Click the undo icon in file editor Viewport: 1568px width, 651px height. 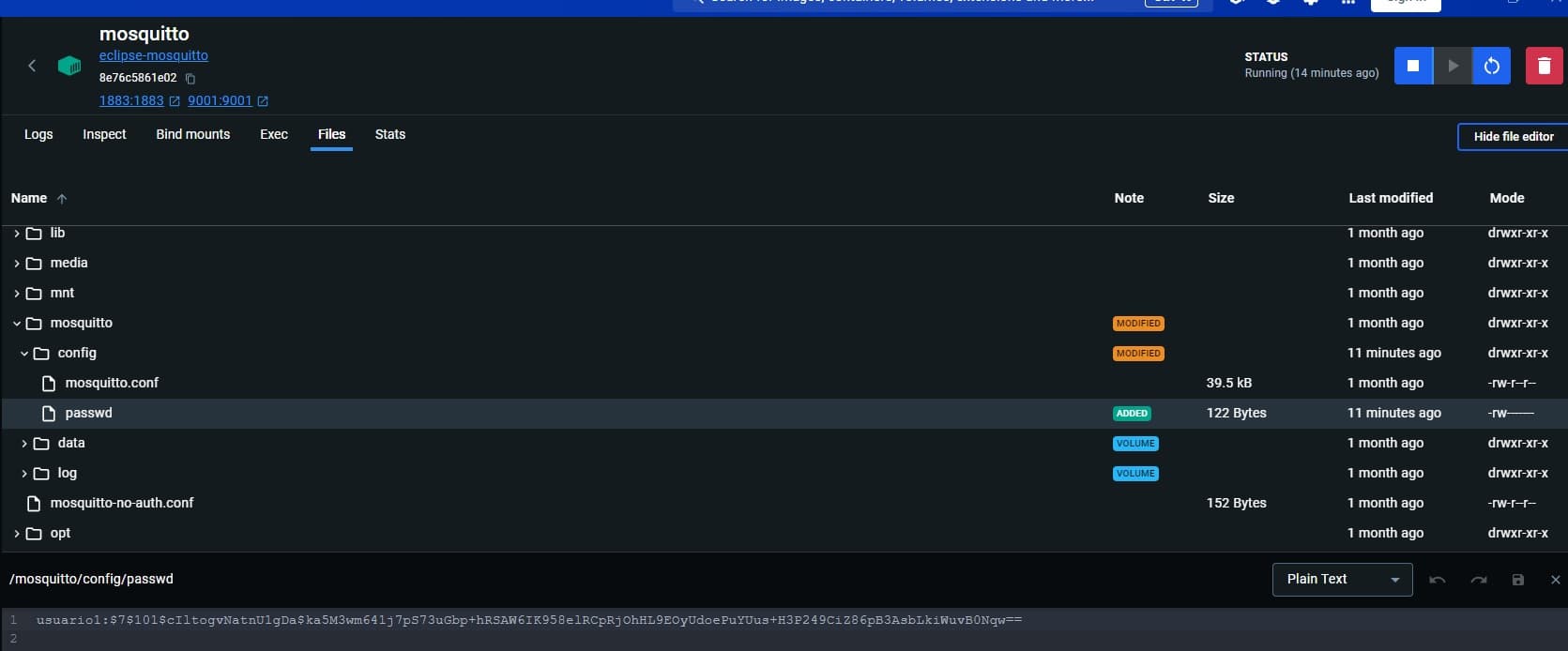tap(1437, 580)
